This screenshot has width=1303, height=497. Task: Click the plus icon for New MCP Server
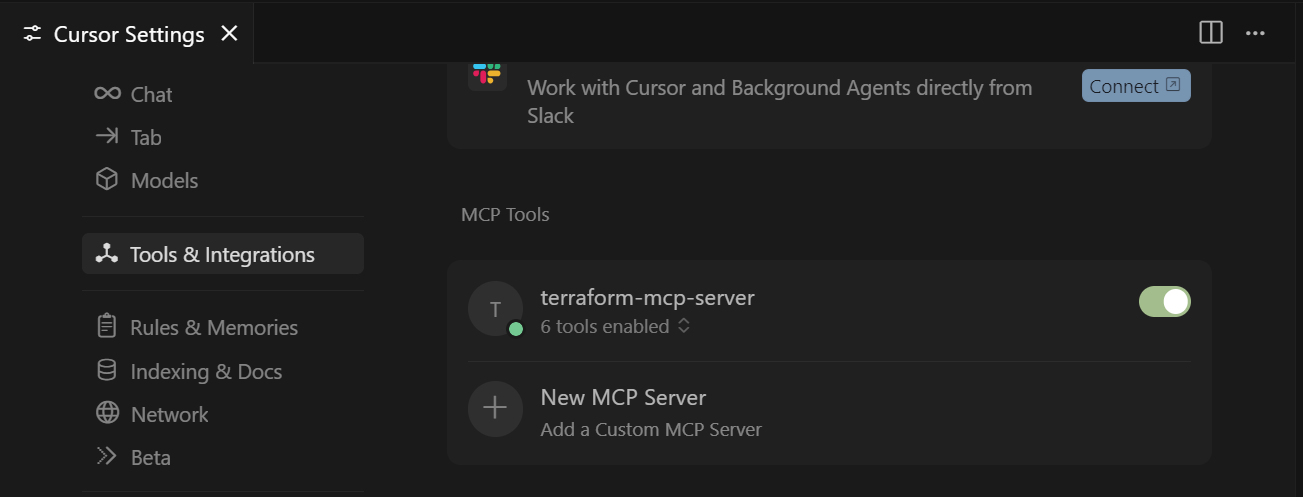[495, 408]
